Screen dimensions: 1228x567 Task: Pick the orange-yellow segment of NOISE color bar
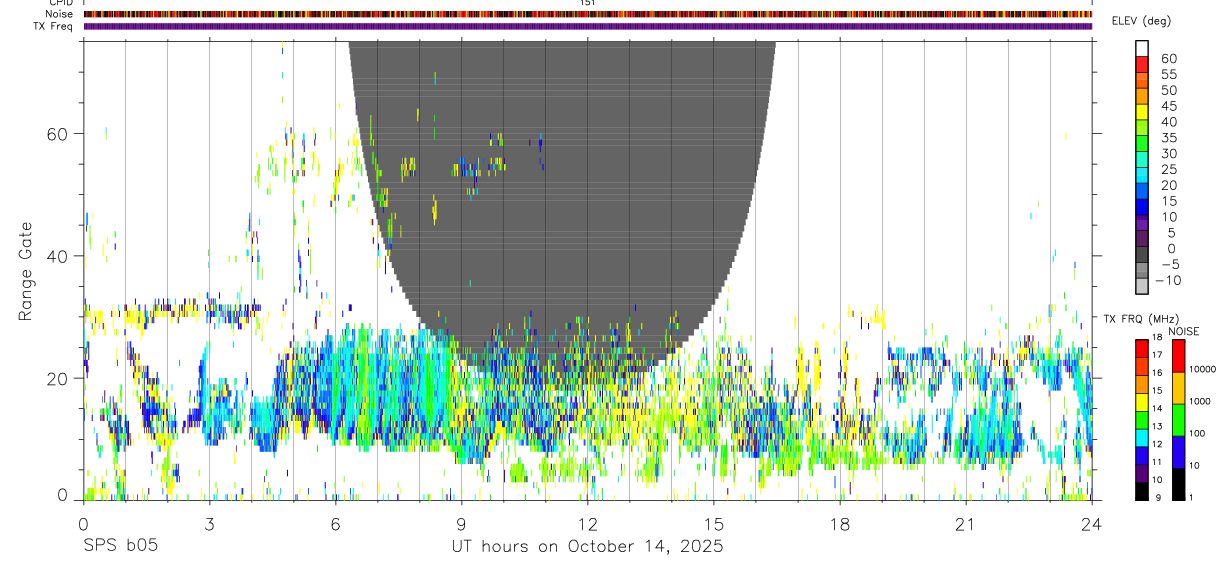[x=1178, y=388]
